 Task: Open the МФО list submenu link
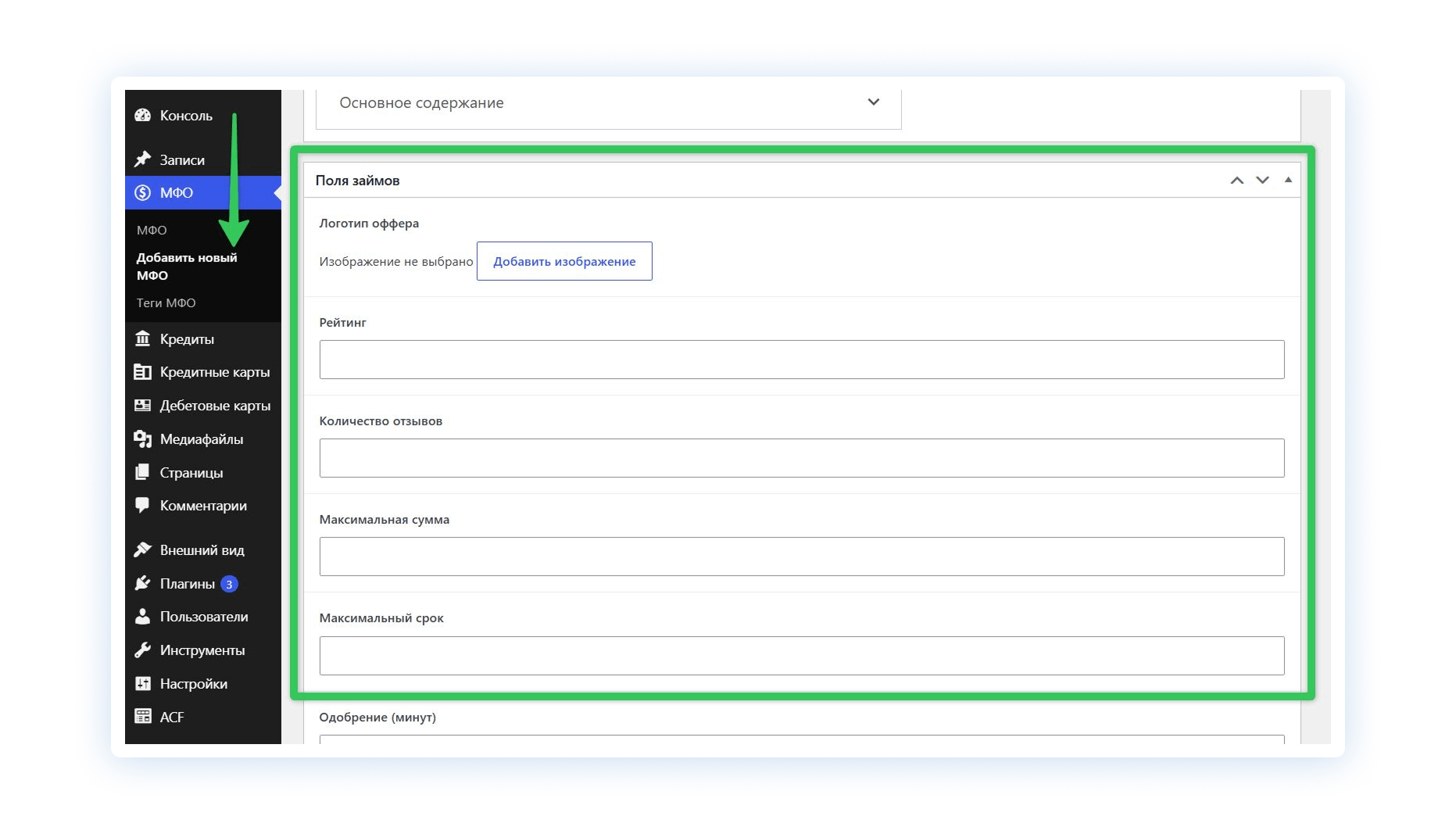pyautogui.click(x=152, y=230)
